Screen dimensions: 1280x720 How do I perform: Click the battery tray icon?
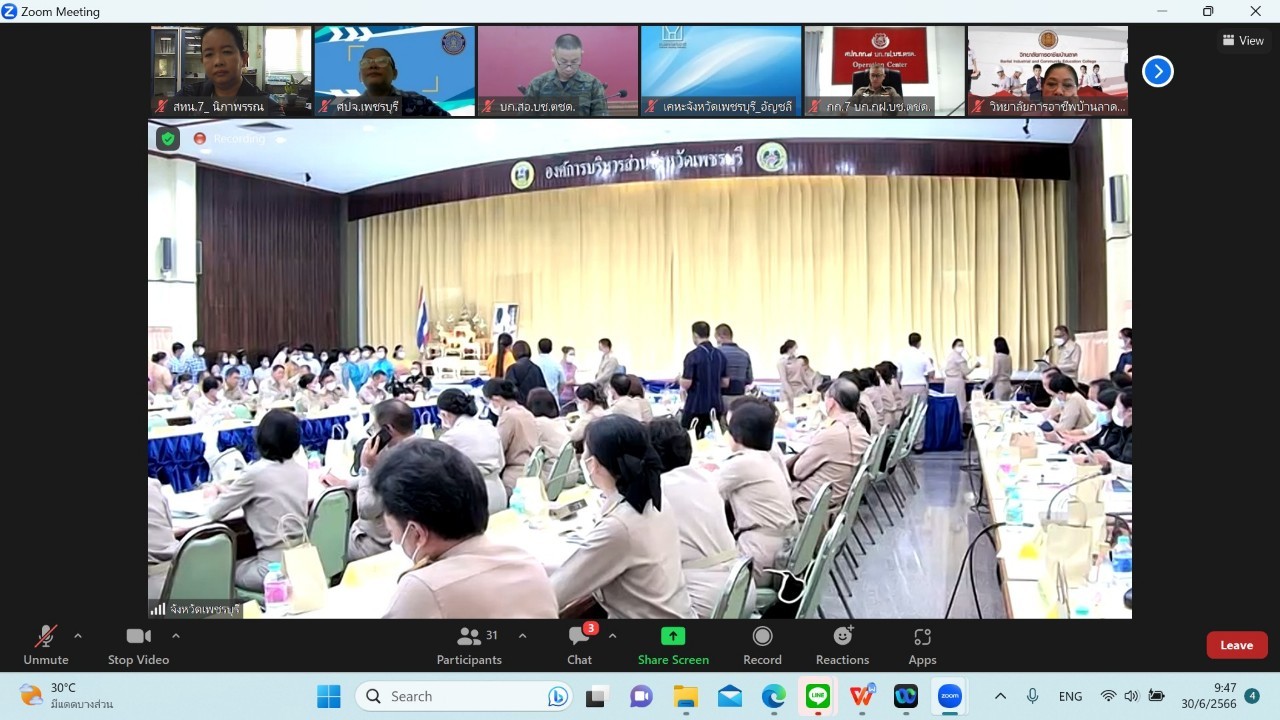coord(1157,696)
